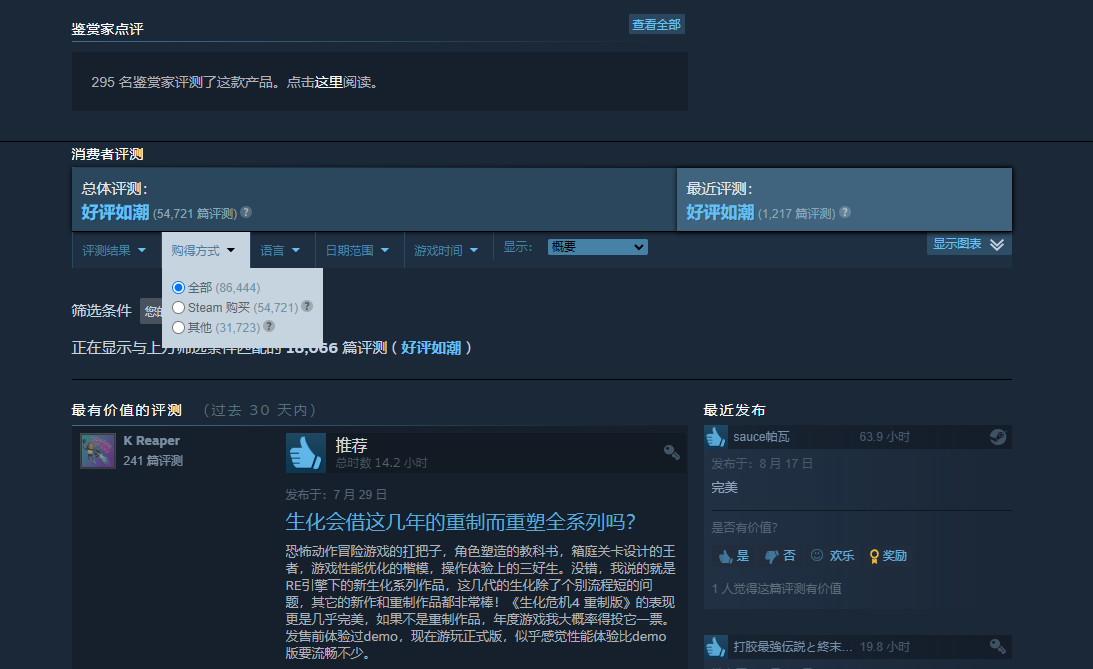Click the help icon beside 其他 option
1093x669 pixels.
[x=269, y=326]
